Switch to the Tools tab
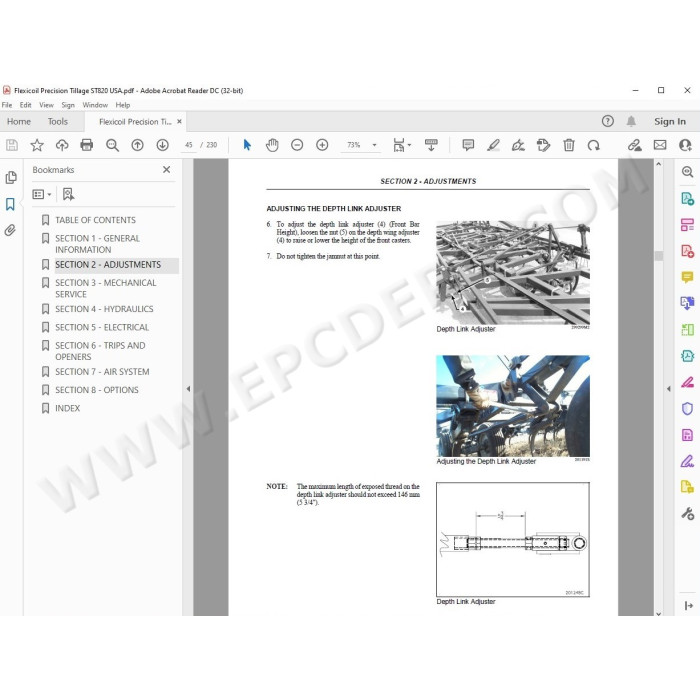The height and width of the screenshot is (700, 700). point(58,121)
